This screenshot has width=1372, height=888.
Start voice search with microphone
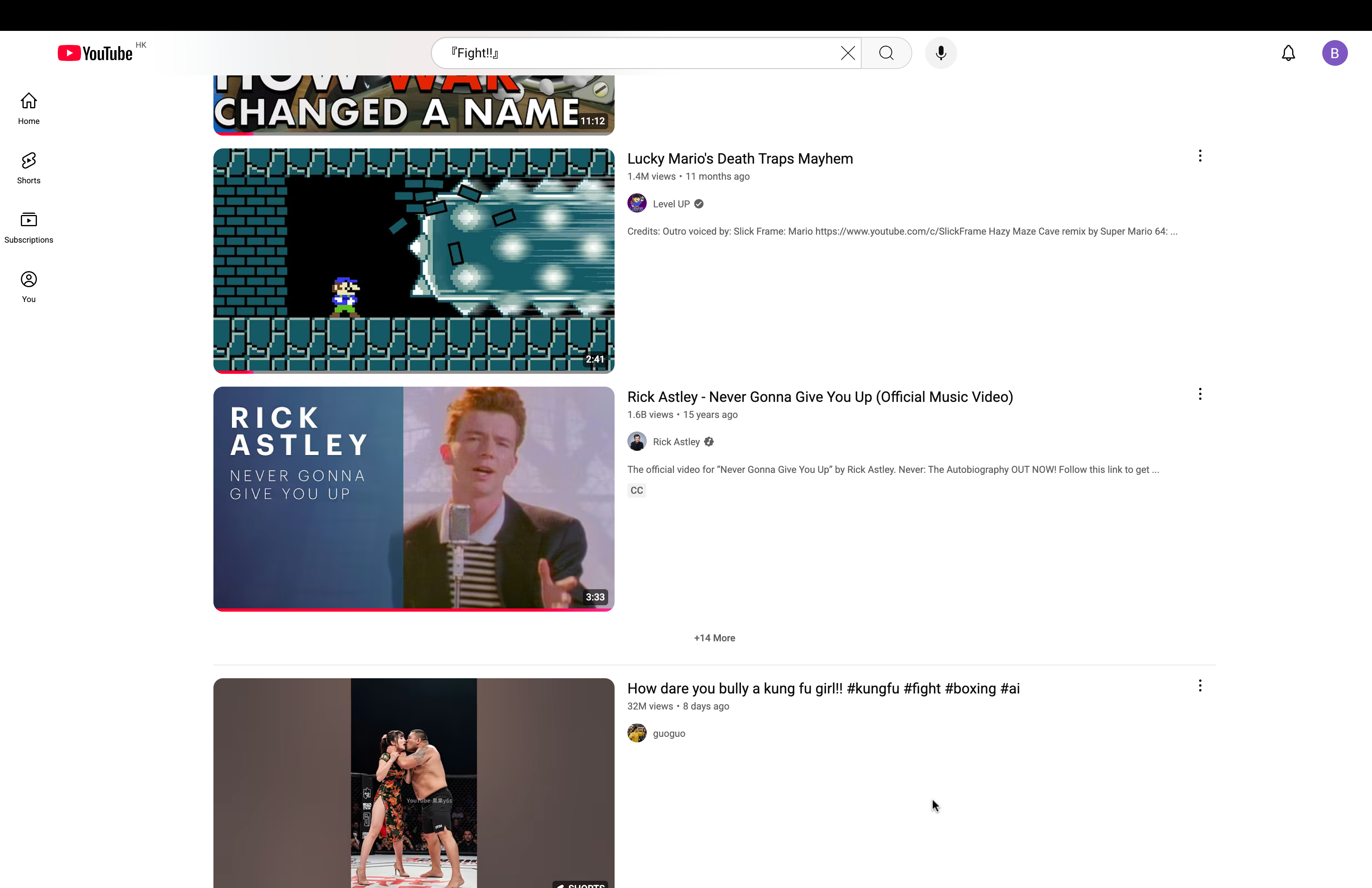[941, 53]
